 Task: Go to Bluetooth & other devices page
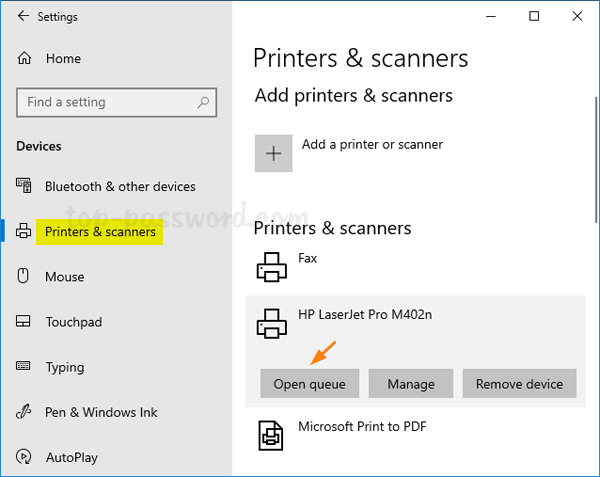(120, 187)
